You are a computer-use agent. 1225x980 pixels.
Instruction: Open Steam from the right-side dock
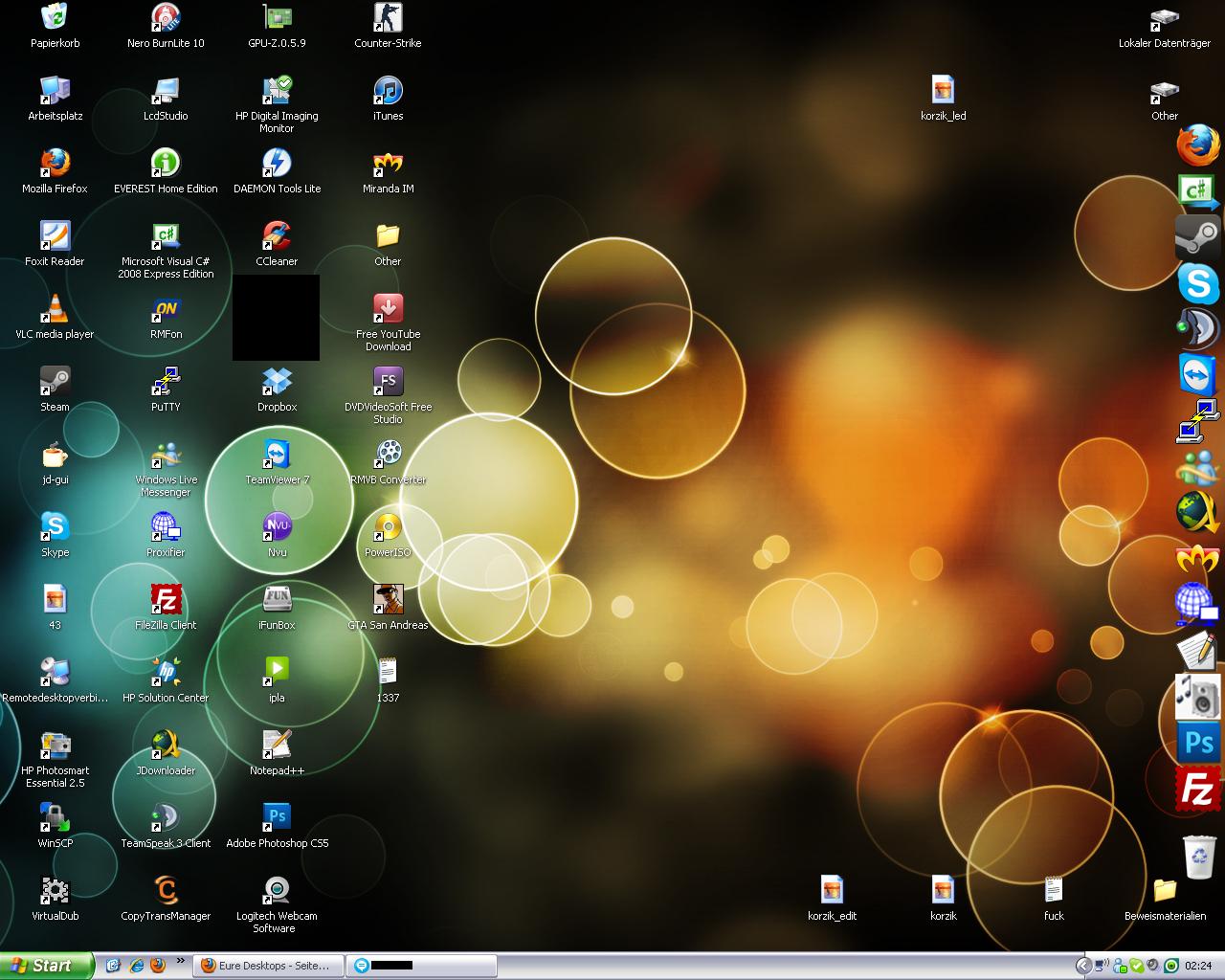pos(1197,236)
